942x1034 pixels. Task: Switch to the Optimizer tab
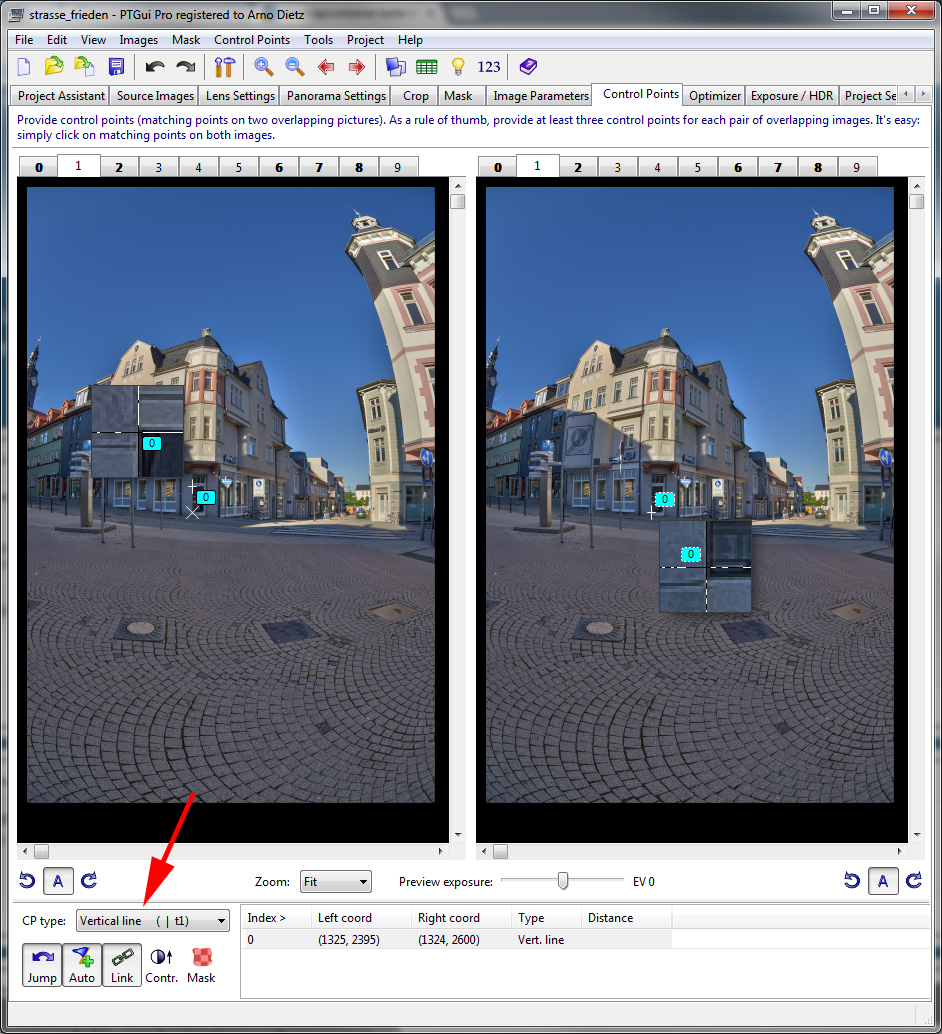tap(715, 96)
